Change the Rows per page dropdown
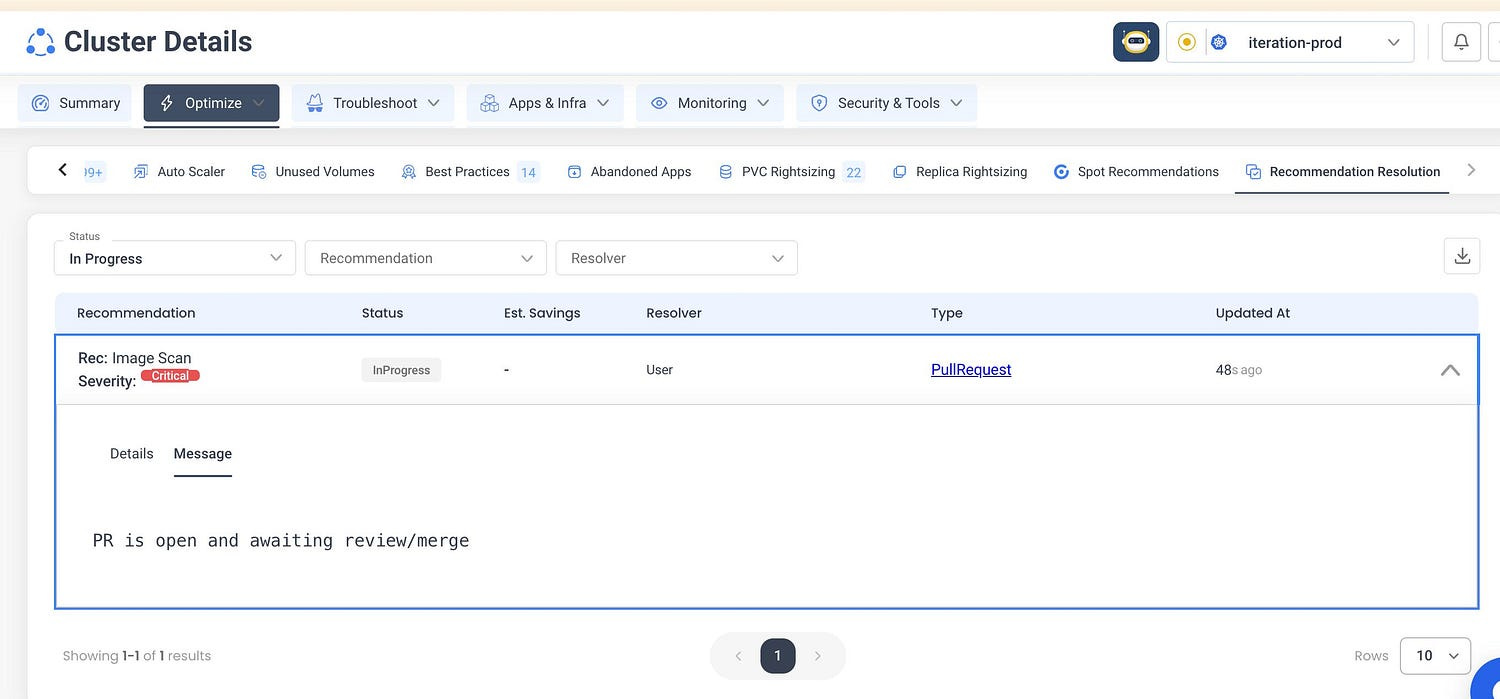Image resolution: width=1500 pixels, height=699 pixels. [1435, 656]
